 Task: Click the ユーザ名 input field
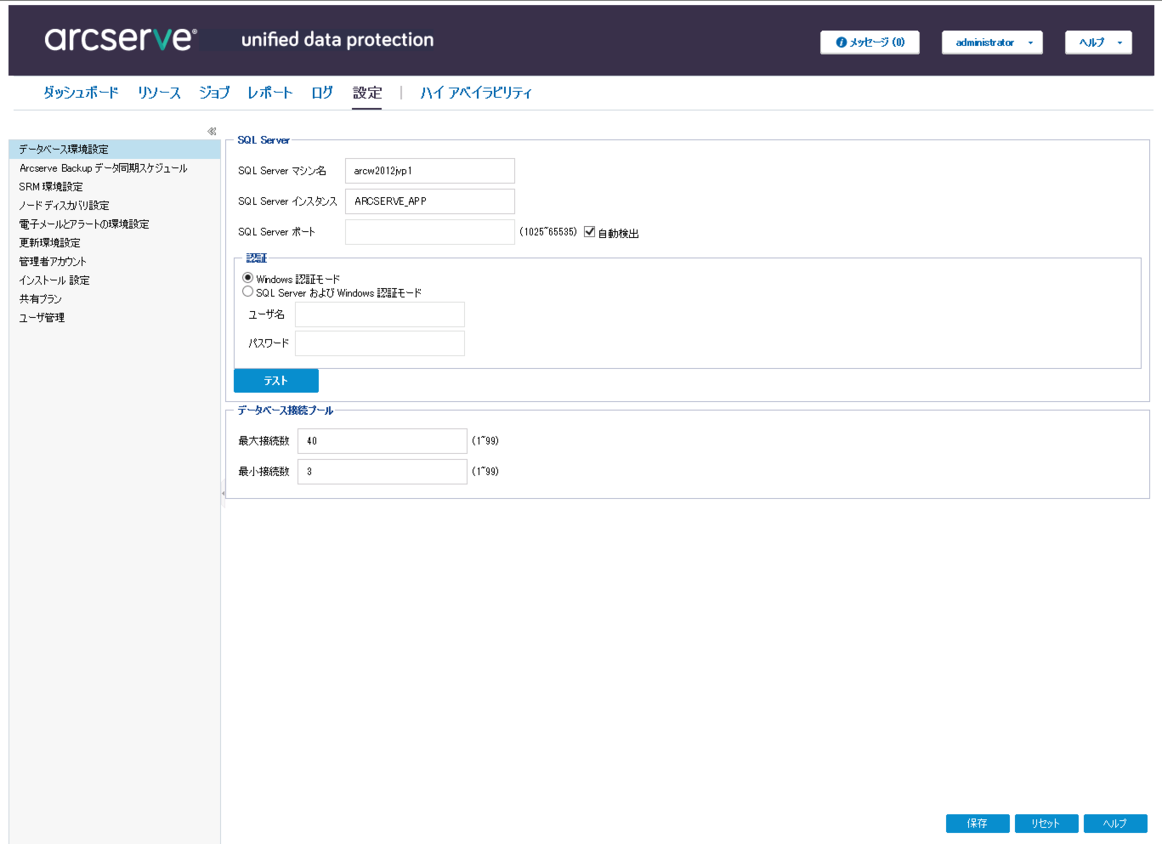[380, 314]
